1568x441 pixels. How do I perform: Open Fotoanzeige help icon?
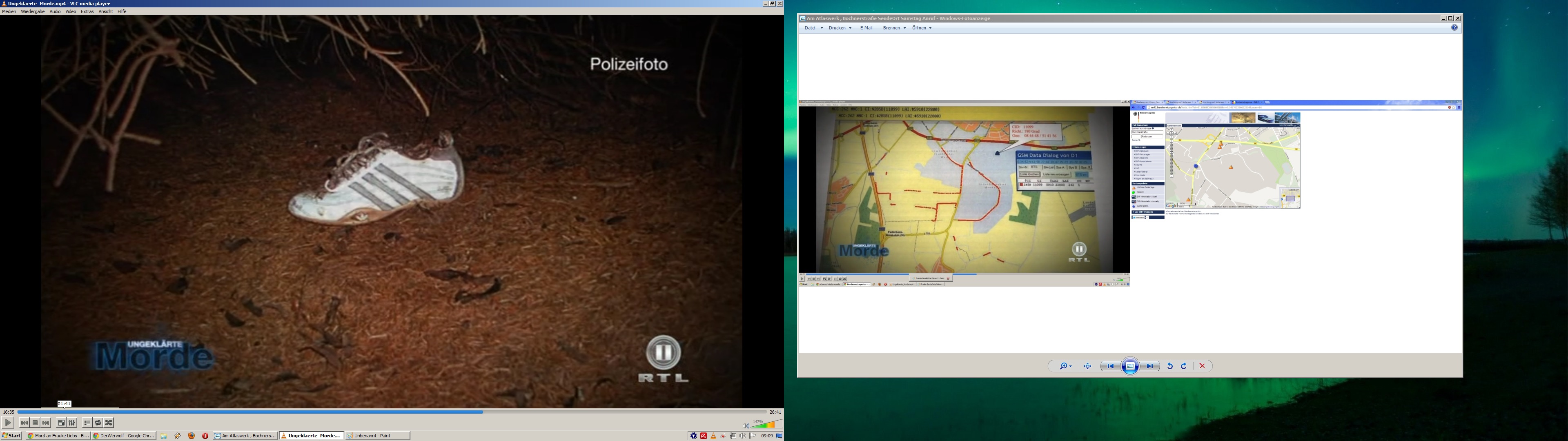pos(1454,28)
